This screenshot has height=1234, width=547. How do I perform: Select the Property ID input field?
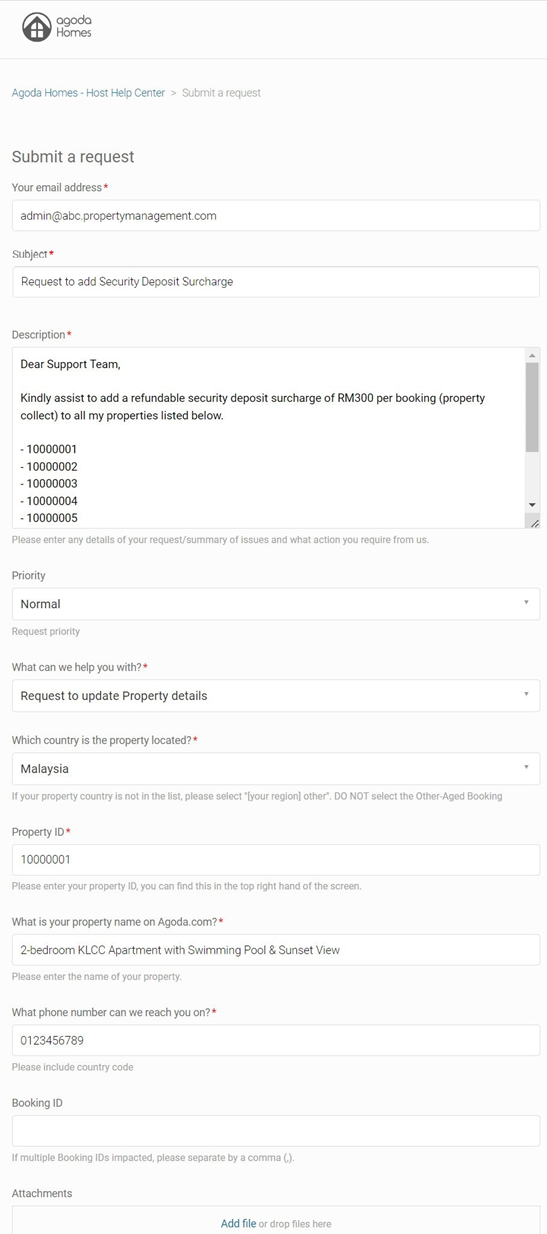(x=276, y=860)
